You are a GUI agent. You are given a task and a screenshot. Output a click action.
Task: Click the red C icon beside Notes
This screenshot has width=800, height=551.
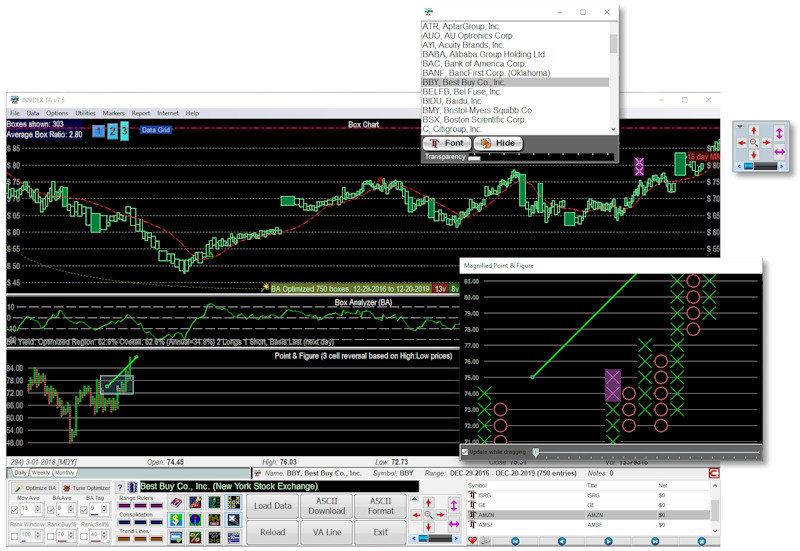[714, 473]
